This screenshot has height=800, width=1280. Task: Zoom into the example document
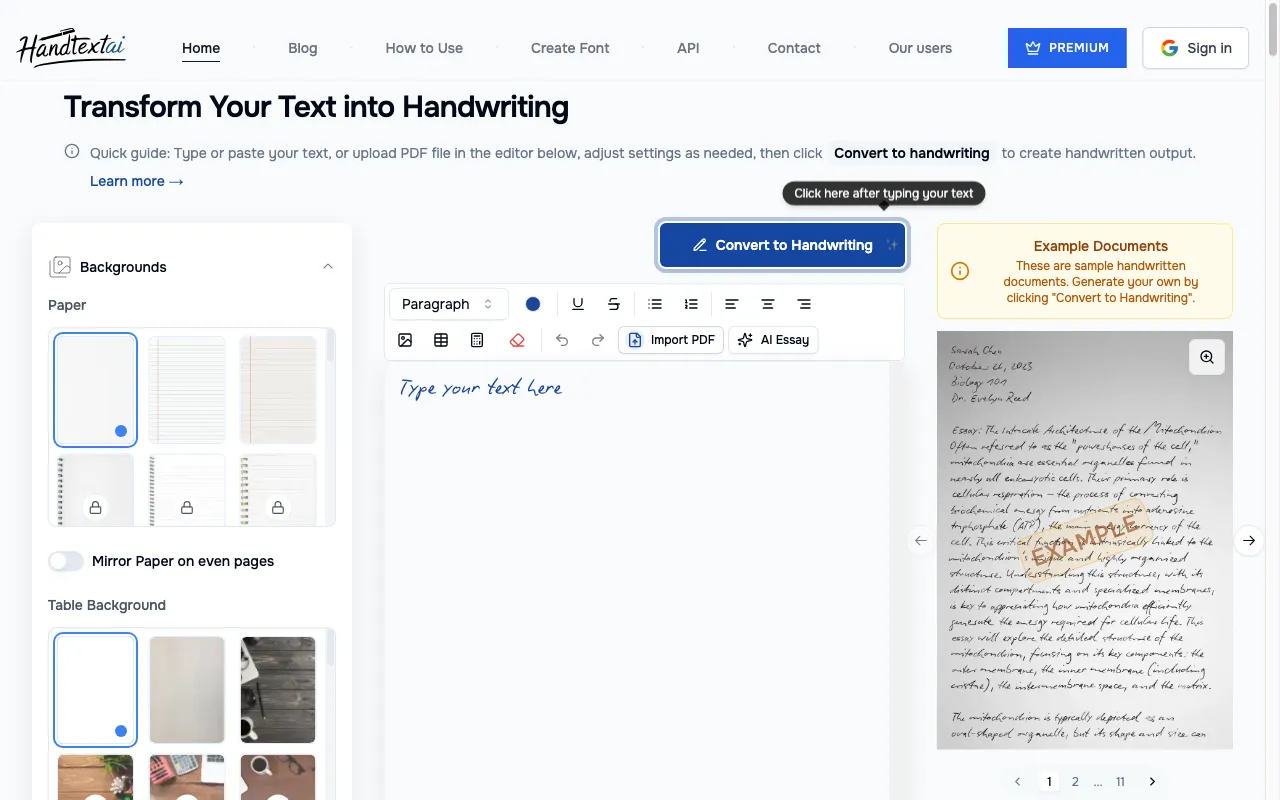(x=1207, y=357)
